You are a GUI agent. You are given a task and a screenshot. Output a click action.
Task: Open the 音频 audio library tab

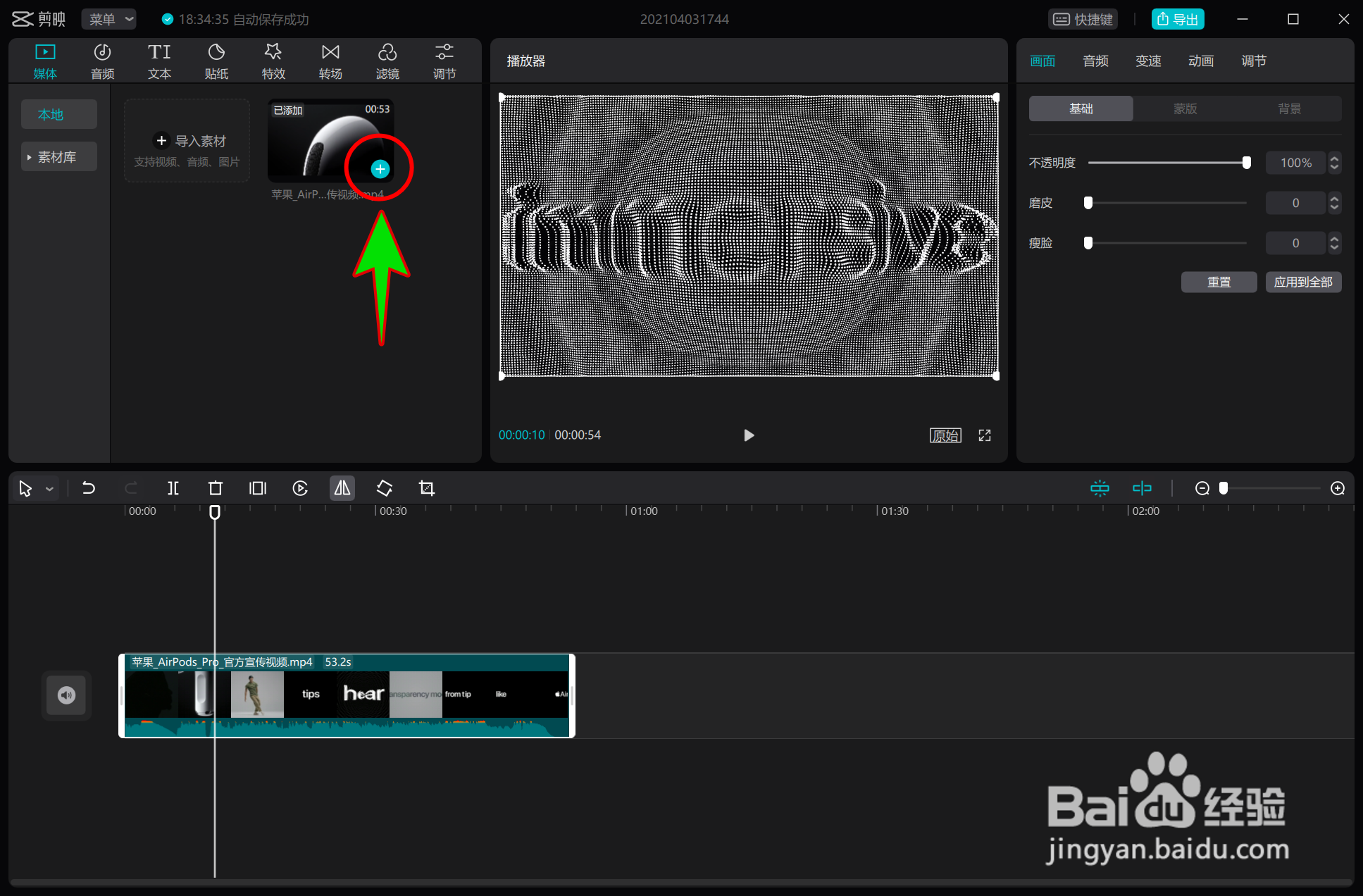tap(102, 61)
